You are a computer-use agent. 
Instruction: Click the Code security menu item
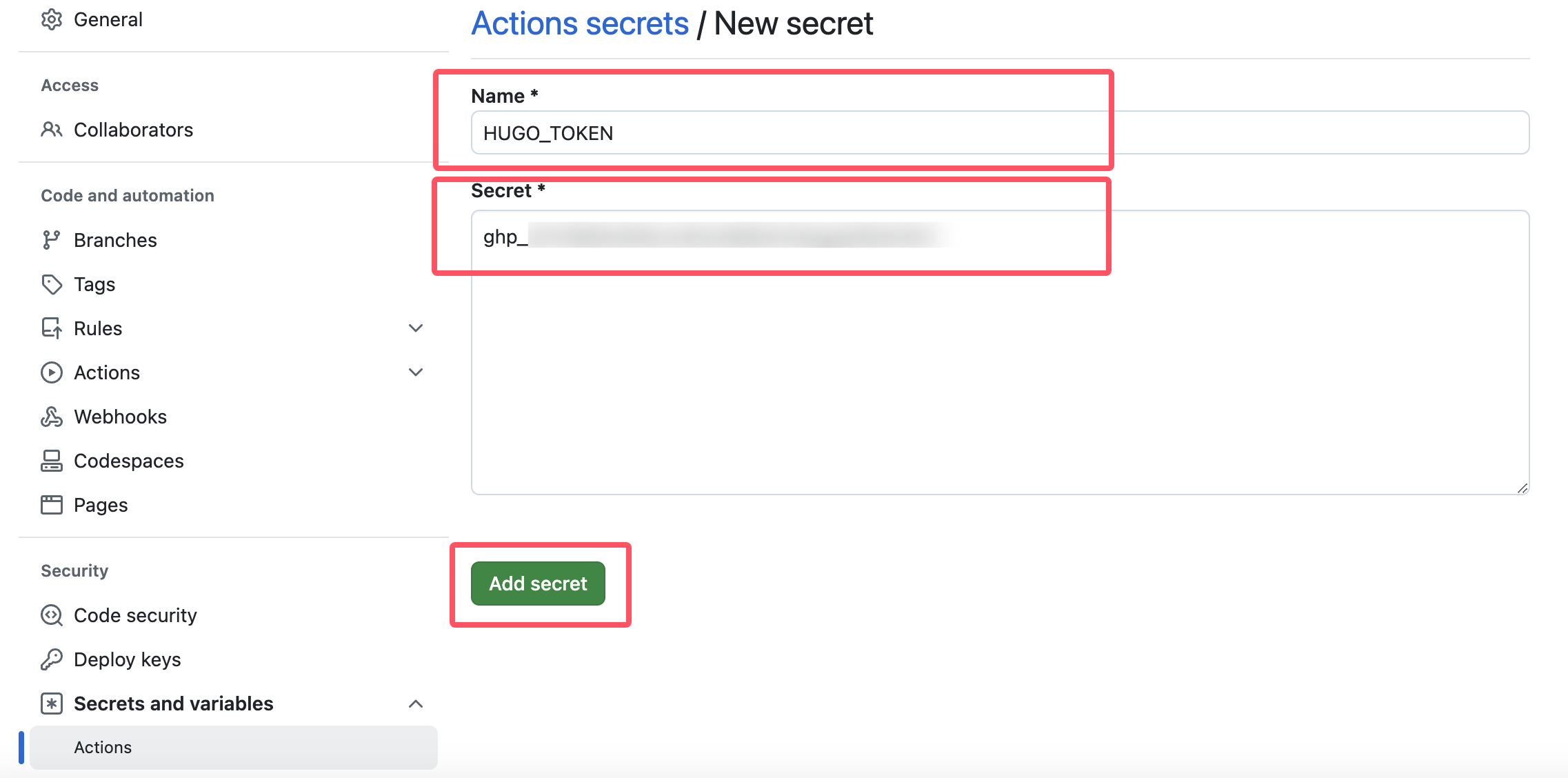(x=135, y=614)
